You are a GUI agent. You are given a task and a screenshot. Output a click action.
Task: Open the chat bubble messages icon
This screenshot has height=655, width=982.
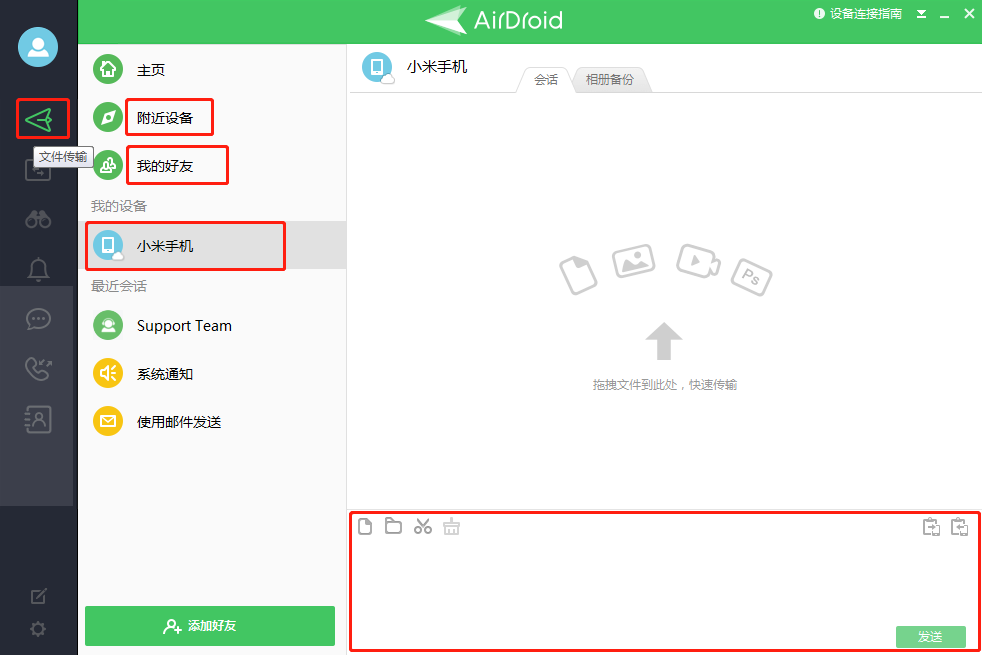pos(38,319)
